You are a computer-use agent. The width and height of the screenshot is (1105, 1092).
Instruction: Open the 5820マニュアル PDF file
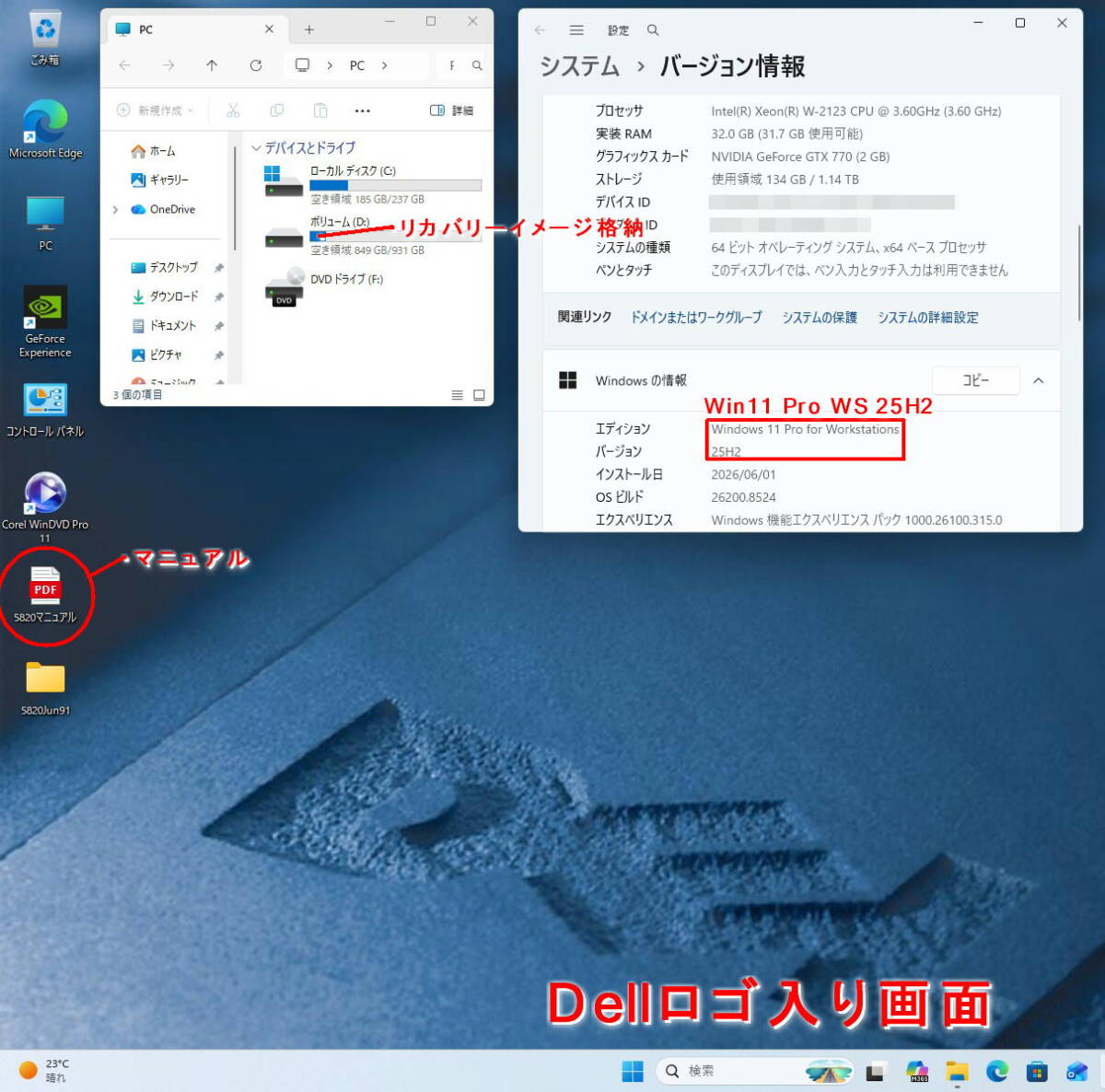[x=45, y=596]
